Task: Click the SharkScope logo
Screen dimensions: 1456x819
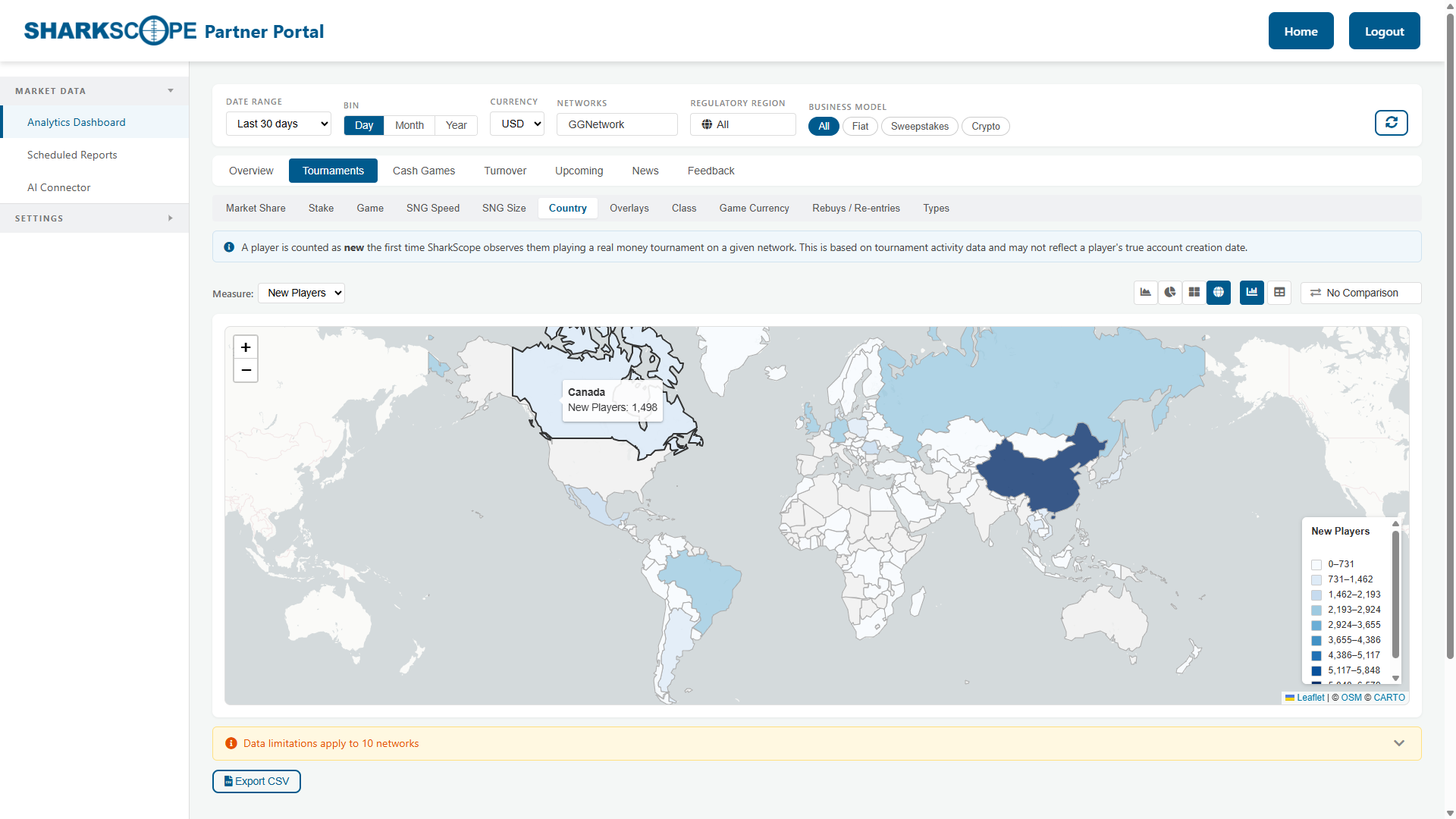Action: coord(111,31)
